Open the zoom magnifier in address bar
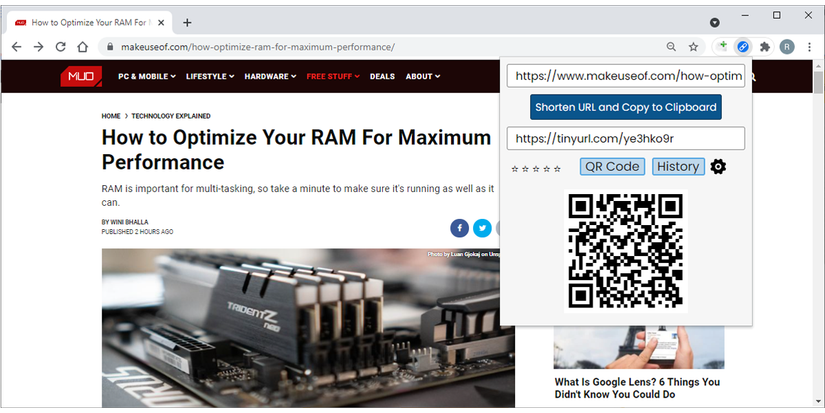The height and width of the screenshot is (413, 825). (671, 47)
